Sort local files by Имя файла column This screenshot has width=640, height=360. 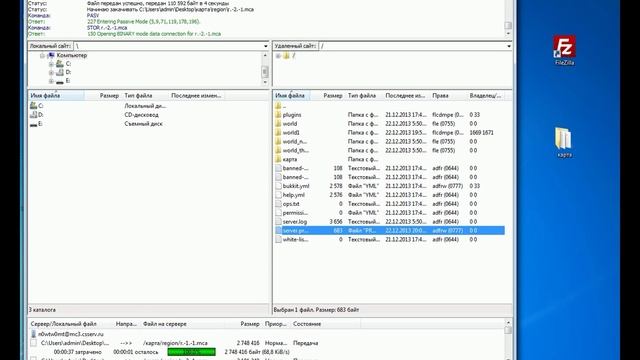tap(56, 96)
